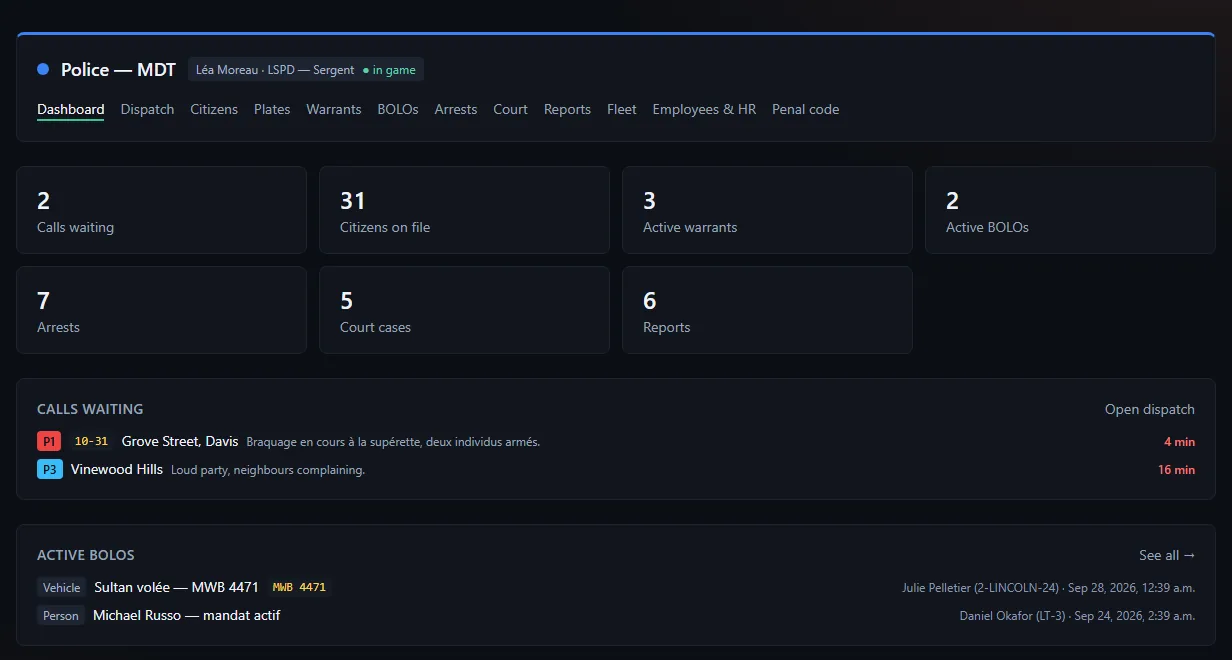
Task: Open the Warrants tab
Action: pyautogui.click(x=334, y=109)
